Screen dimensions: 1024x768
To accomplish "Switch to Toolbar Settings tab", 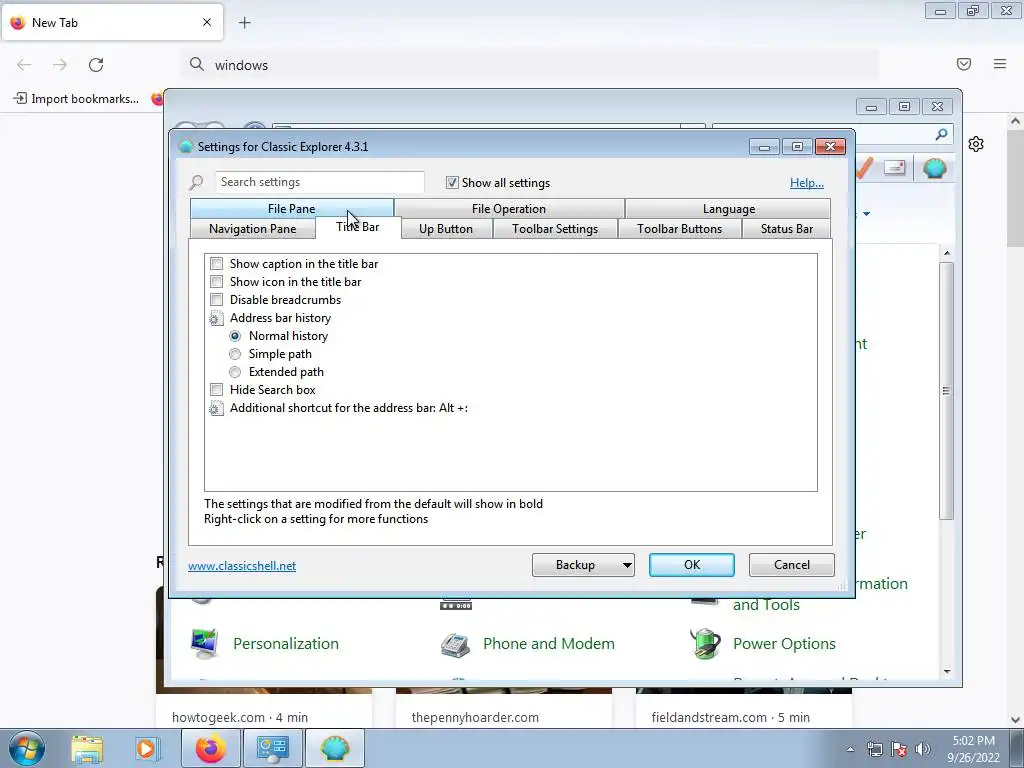I will click(x=555, y=229).
